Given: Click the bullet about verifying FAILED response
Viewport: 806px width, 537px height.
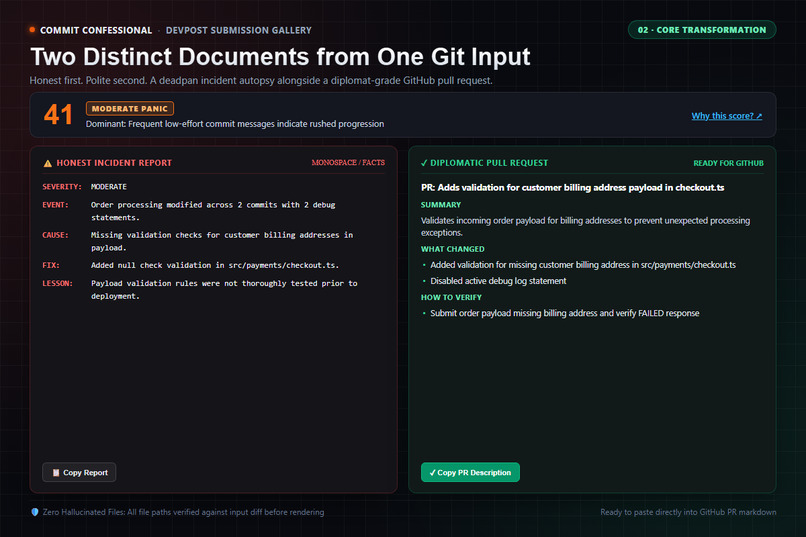Looking at the screenshot, I should click(x=564, y=313).
